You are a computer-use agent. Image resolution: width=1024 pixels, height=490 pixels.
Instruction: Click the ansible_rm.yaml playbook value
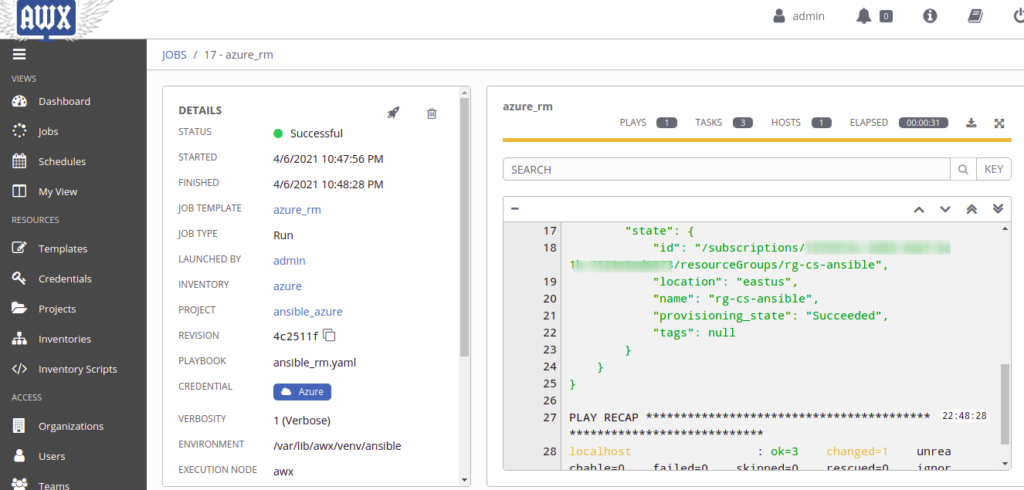(x=315, y=362)
